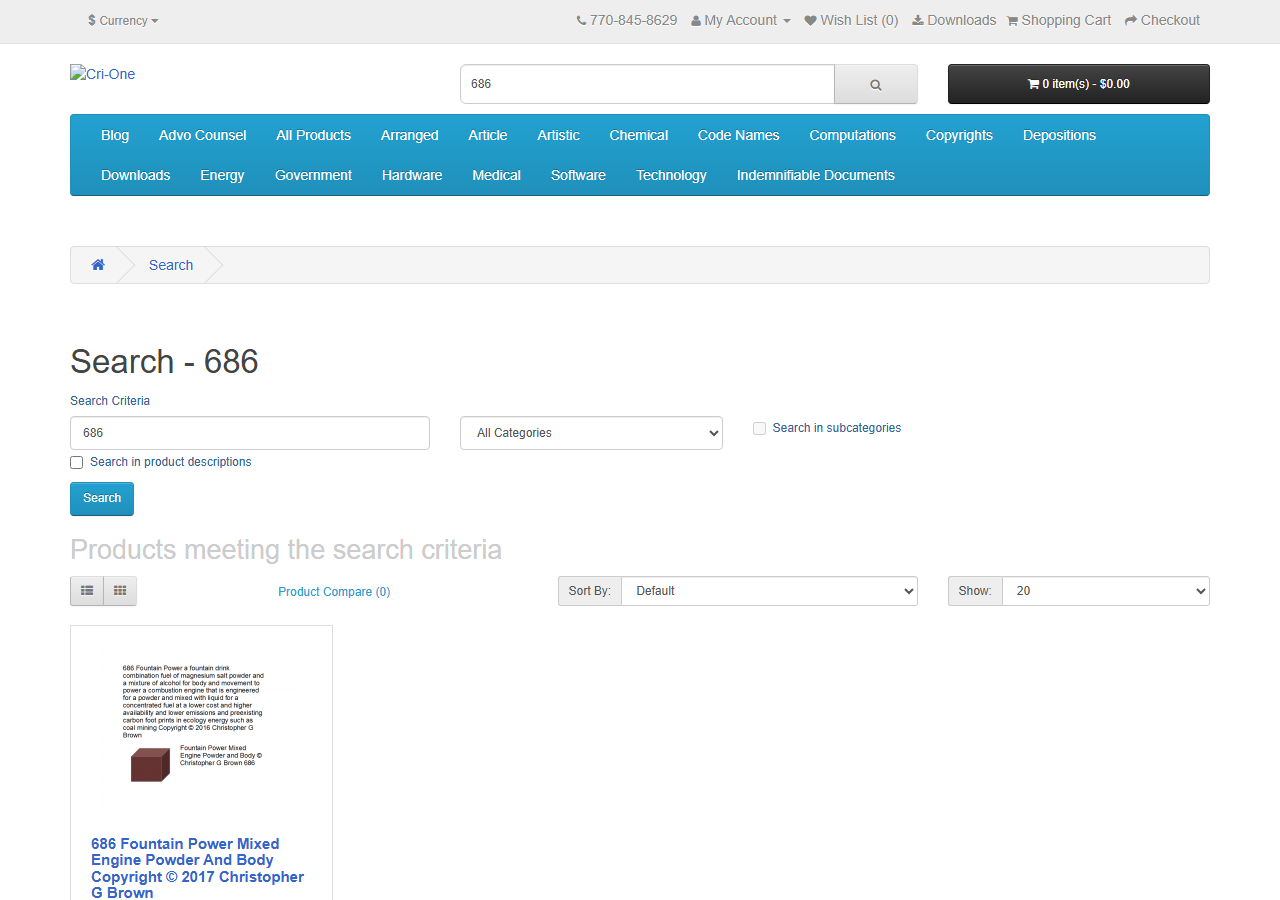Open Product Compare (0)
The image size is (1280, 900).
click(x=334, y=592)
